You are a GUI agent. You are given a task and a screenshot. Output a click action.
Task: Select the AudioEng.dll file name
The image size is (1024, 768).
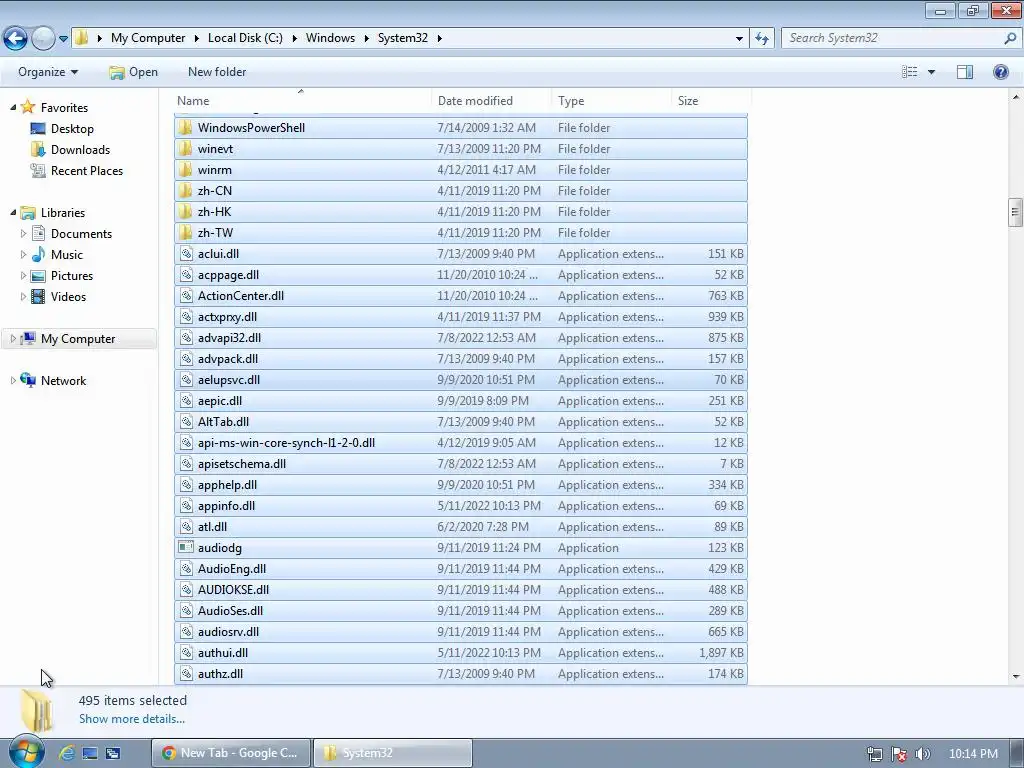click(x=232, y=568)
